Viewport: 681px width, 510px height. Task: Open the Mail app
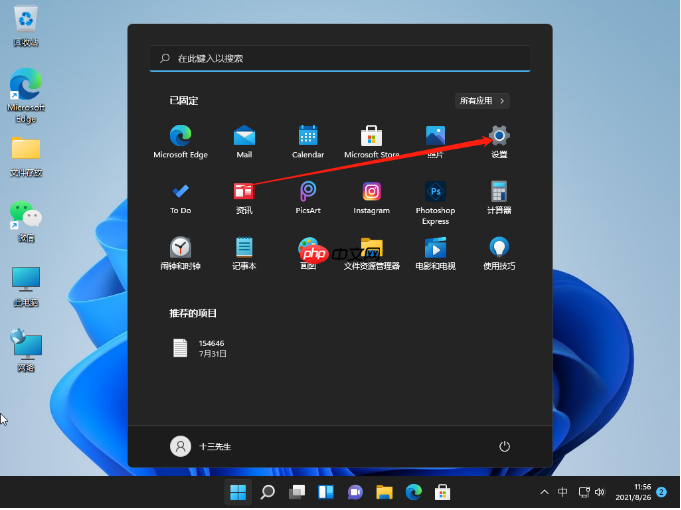pos(244,142)
